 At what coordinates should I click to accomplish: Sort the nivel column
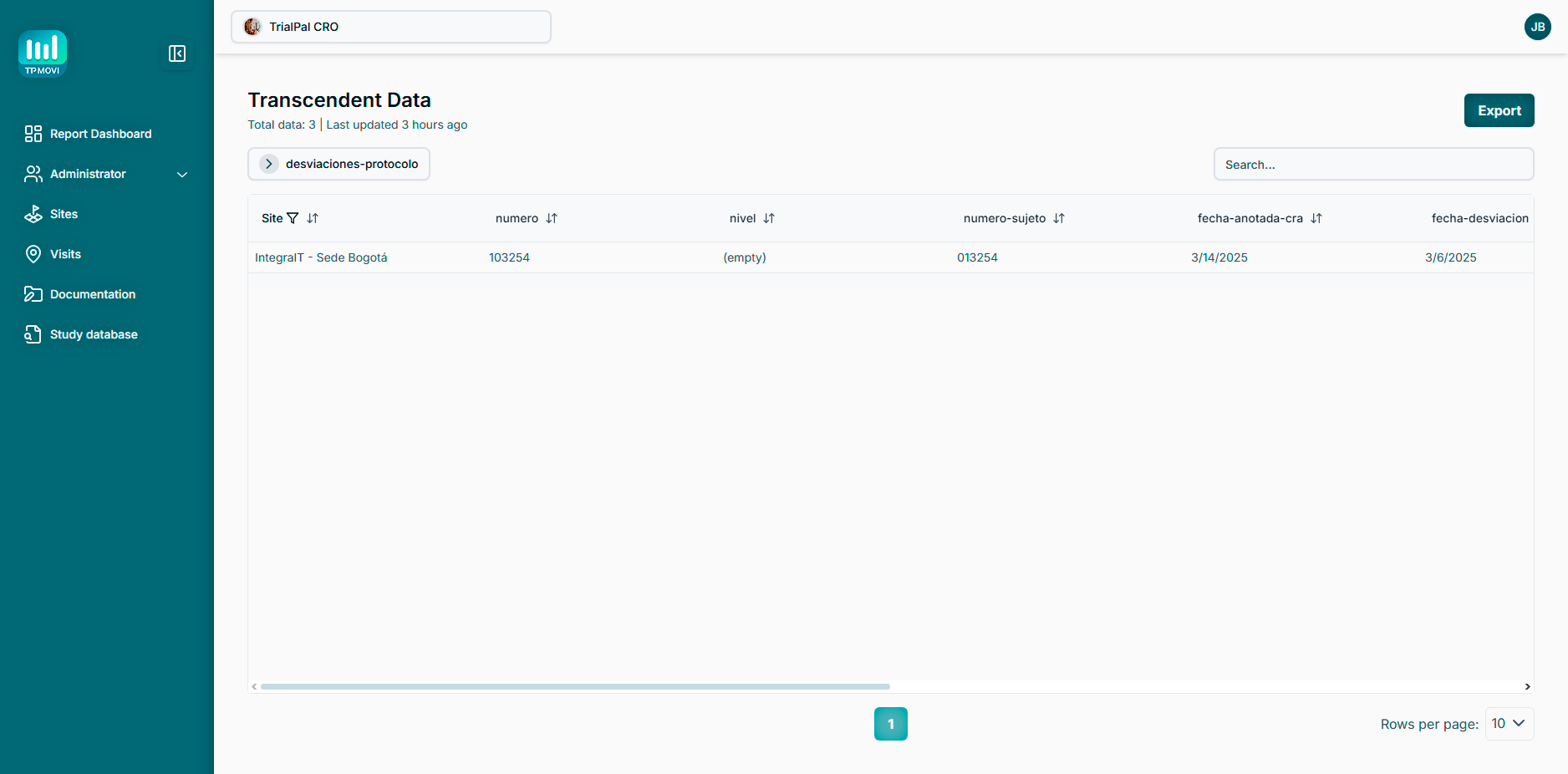(769, 218)
